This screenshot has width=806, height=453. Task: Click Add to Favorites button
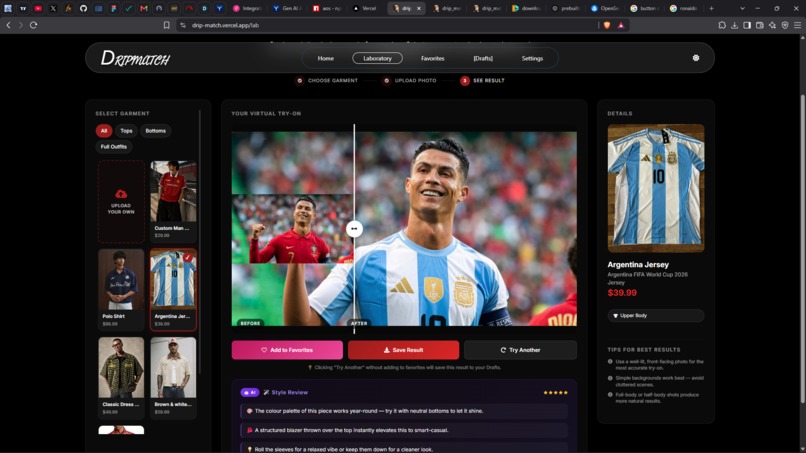pyautogui.click(x=287, y=350)
